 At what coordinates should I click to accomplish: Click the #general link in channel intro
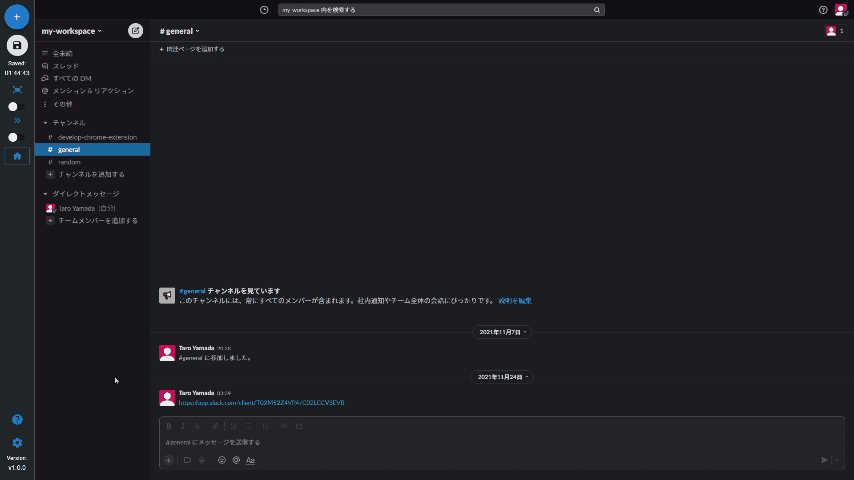pyautogui.click(x=192, y=291)
